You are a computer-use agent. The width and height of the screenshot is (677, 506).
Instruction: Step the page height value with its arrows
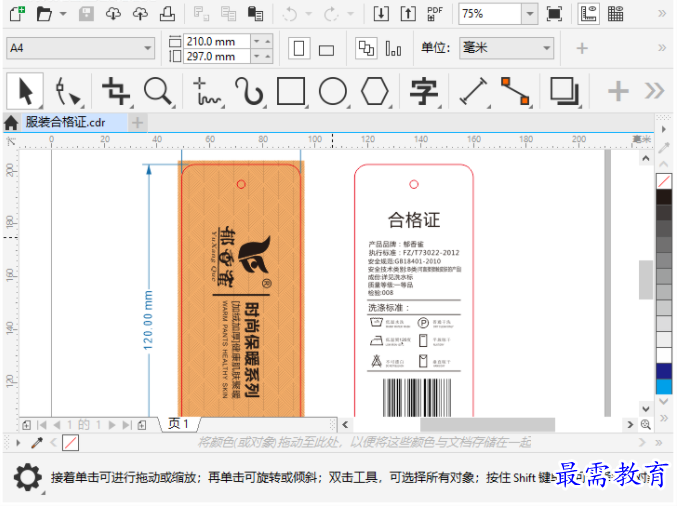[x=262, y=57]
